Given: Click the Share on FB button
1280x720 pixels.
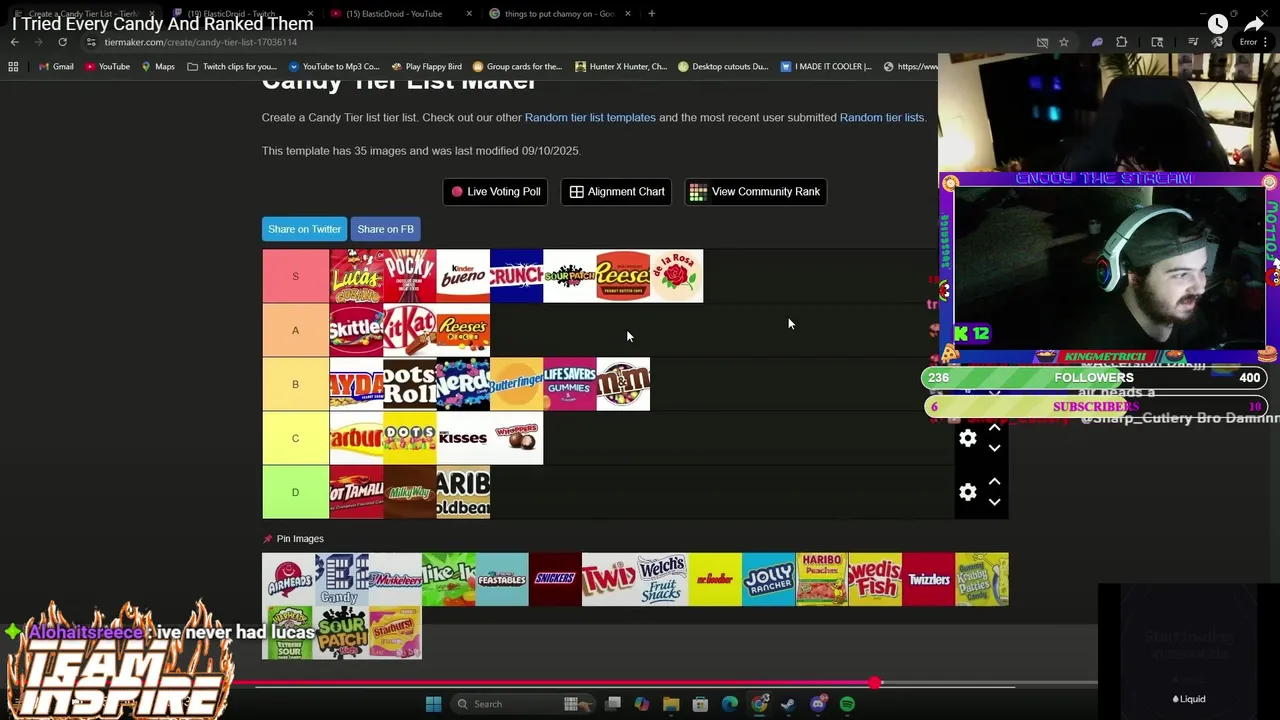Looking at the screenshot, I should [x=385, y=229].
